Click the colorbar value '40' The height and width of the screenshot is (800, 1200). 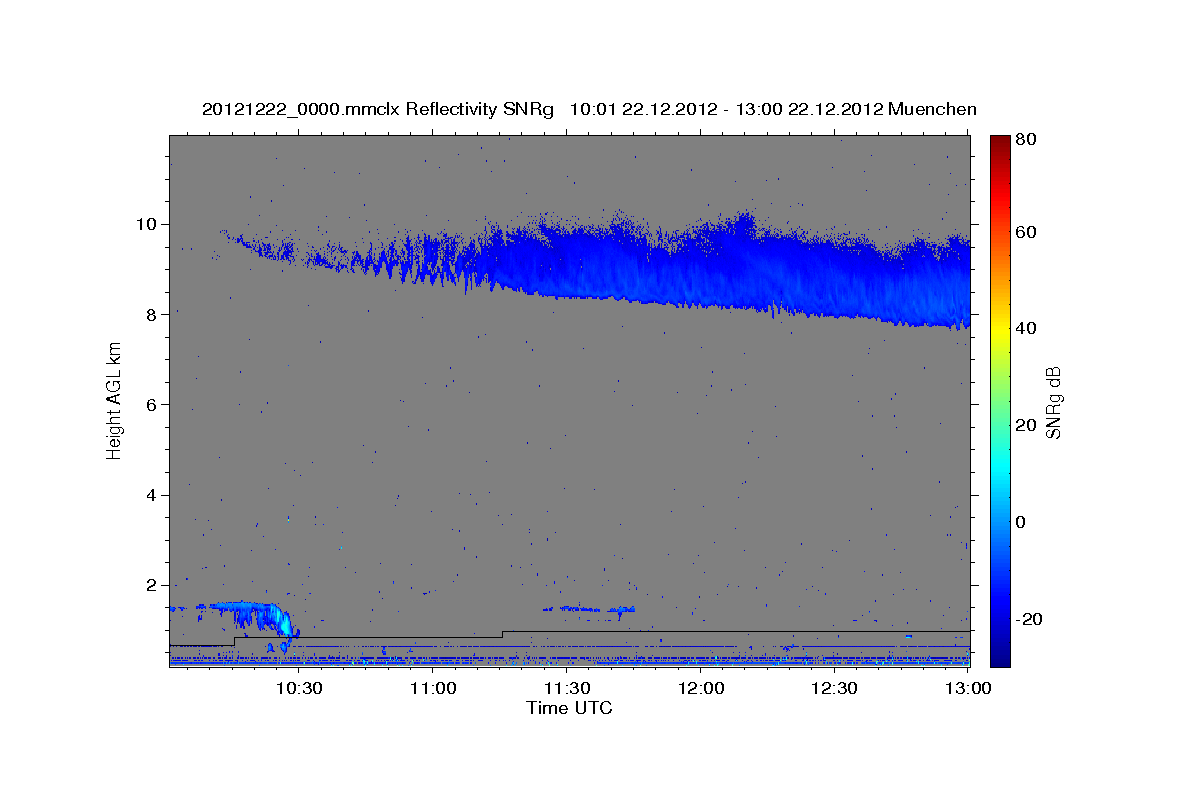tap(1027, 328)
